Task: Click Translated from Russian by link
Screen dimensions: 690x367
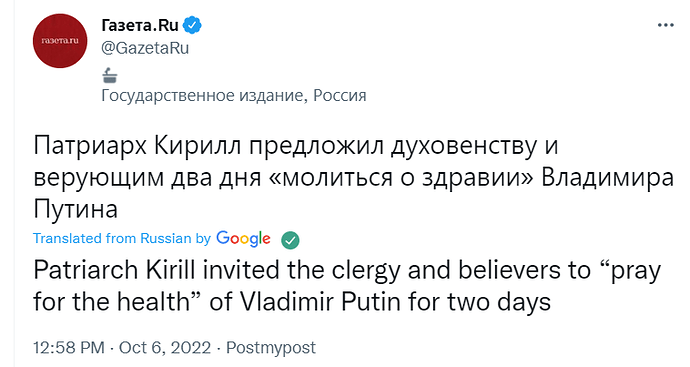Action: click(x=122, y=239)
